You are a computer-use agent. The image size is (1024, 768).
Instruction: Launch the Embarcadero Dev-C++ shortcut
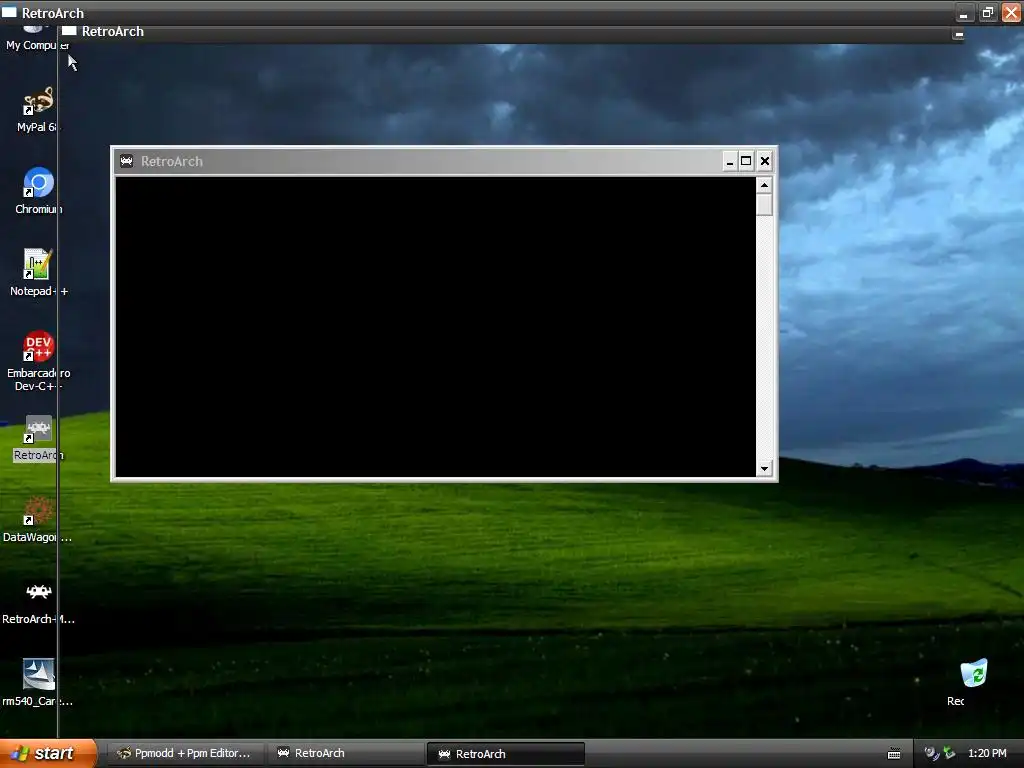click(x=39, y=360)
